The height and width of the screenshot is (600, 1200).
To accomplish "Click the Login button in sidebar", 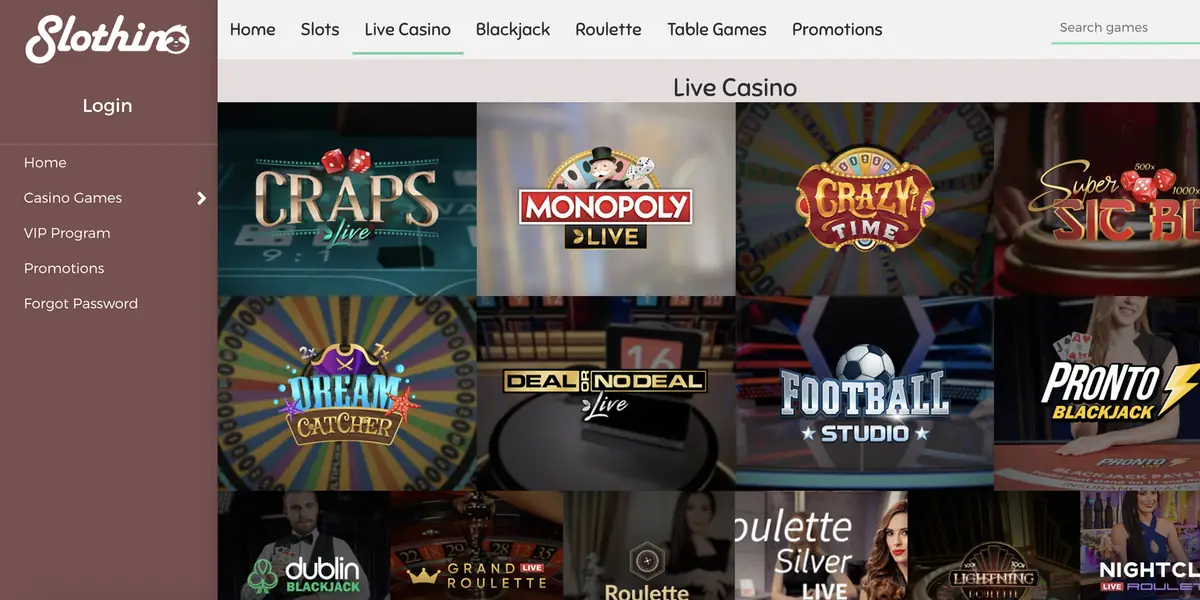I will [x=107, y=106].
